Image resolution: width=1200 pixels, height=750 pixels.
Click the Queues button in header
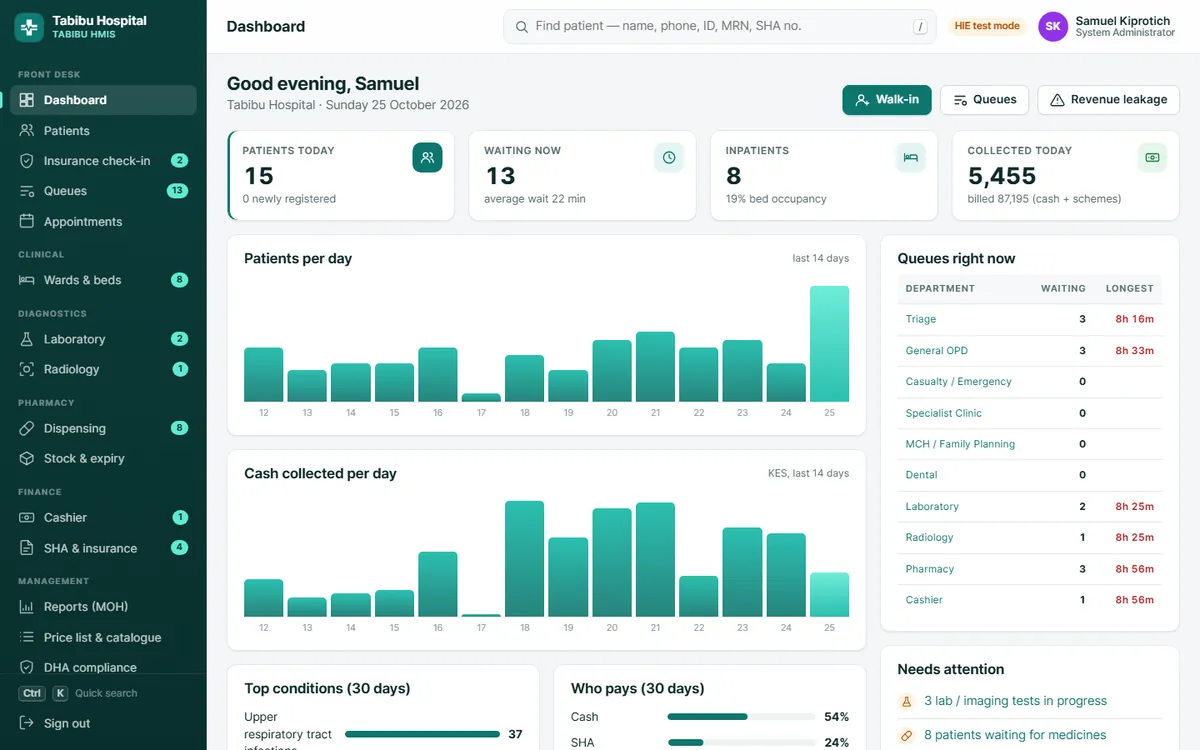tap(984, 100)
